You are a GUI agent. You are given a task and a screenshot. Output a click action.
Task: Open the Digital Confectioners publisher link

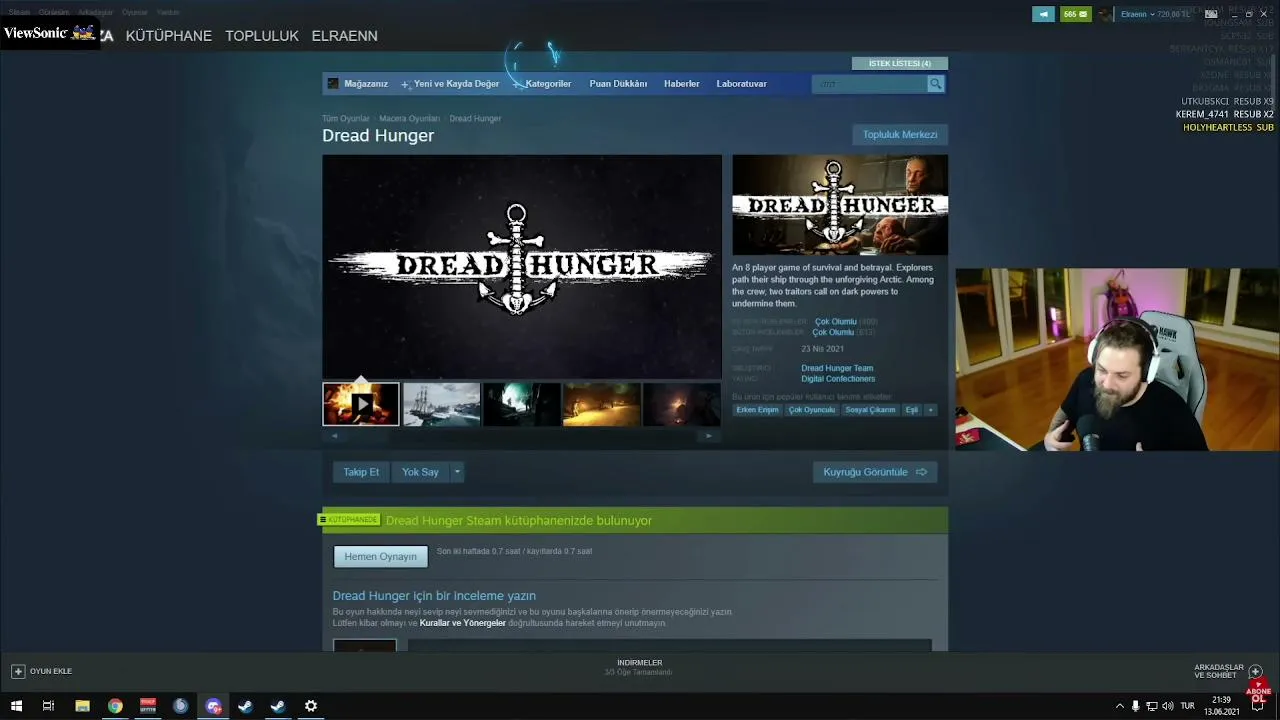point(838,379)
